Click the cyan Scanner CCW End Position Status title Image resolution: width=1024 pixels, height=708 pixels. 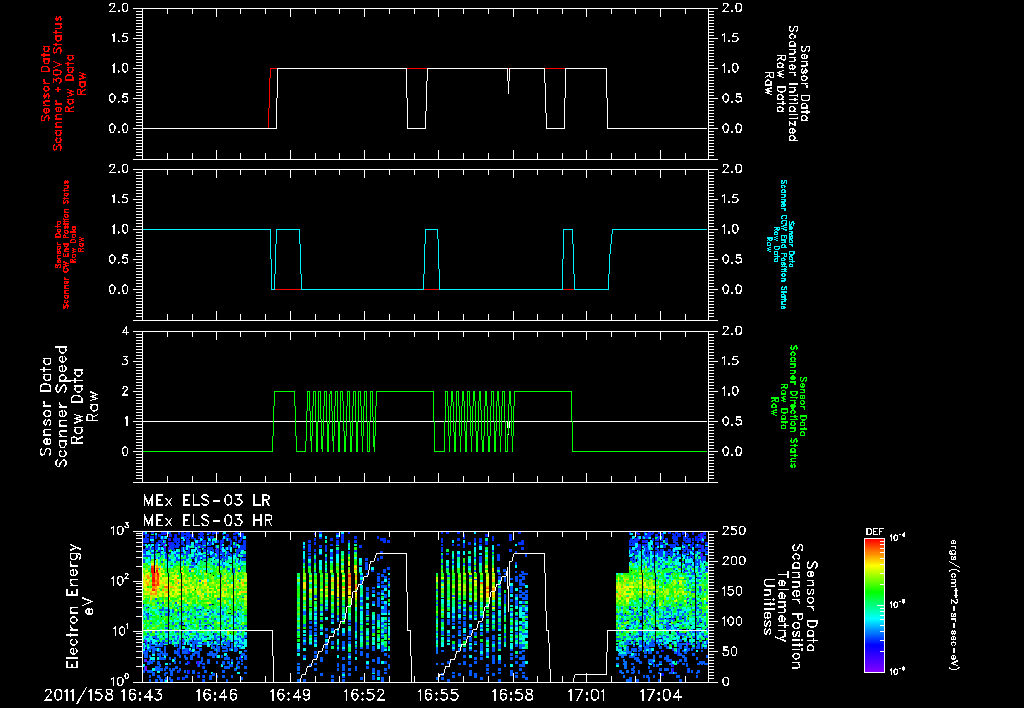point(780,244)
